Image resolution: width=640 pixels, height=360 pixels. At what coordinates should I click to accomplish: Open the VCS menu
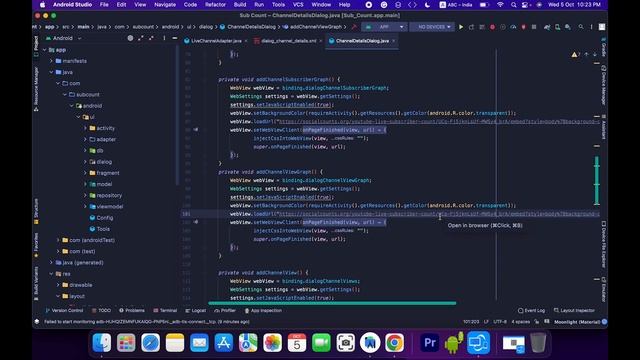pos(298,5)
